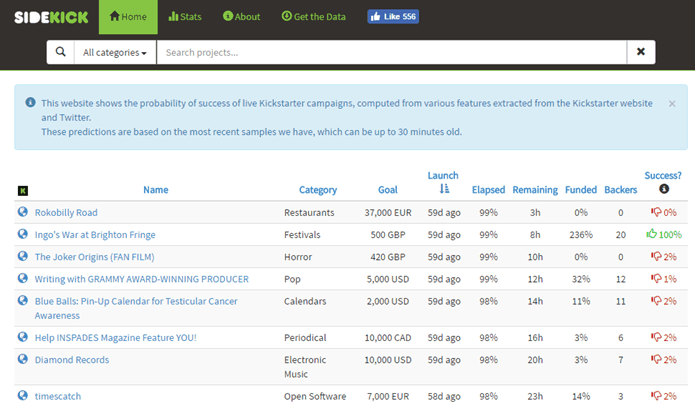
Task: Sort the table by Name
Action: tap(156, 190)
